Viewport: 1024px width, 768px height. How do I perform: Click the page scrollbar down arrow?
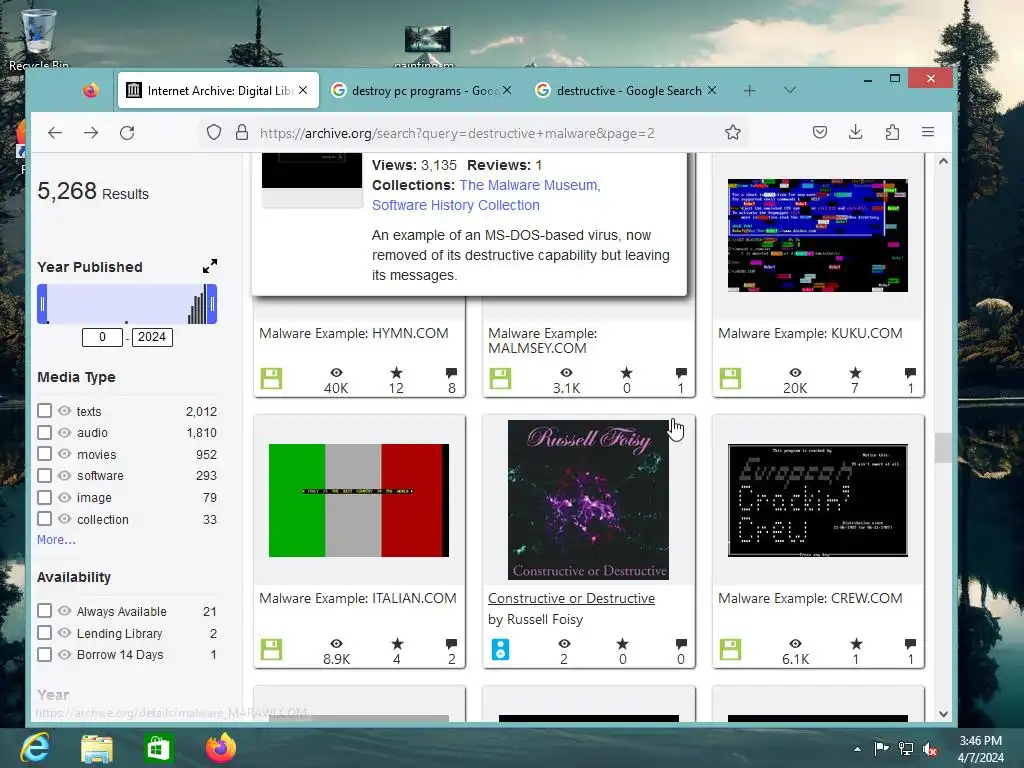(943, 713)
